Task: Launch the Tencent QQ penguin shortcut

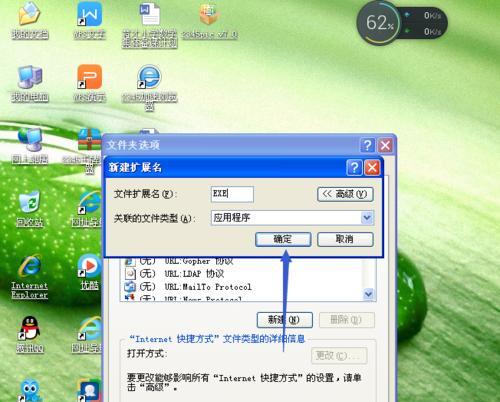Action: (x=30, y=335)
